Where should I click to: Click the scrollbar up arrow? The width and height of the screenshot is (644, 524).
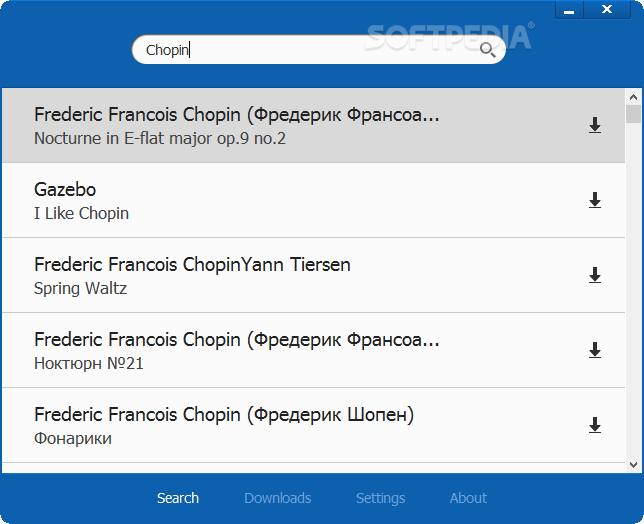(x=633, y=97)
